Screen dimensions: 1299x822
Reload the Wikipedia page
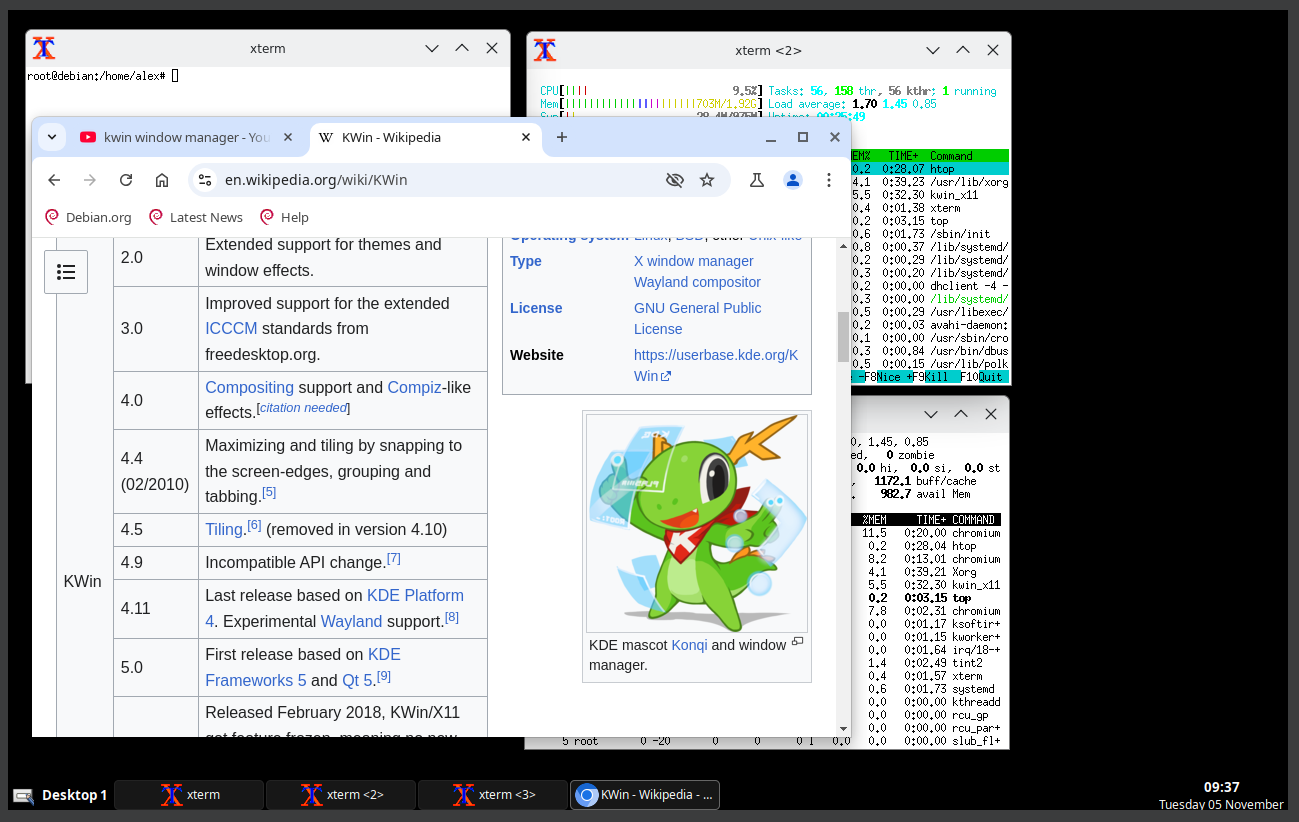126,180
